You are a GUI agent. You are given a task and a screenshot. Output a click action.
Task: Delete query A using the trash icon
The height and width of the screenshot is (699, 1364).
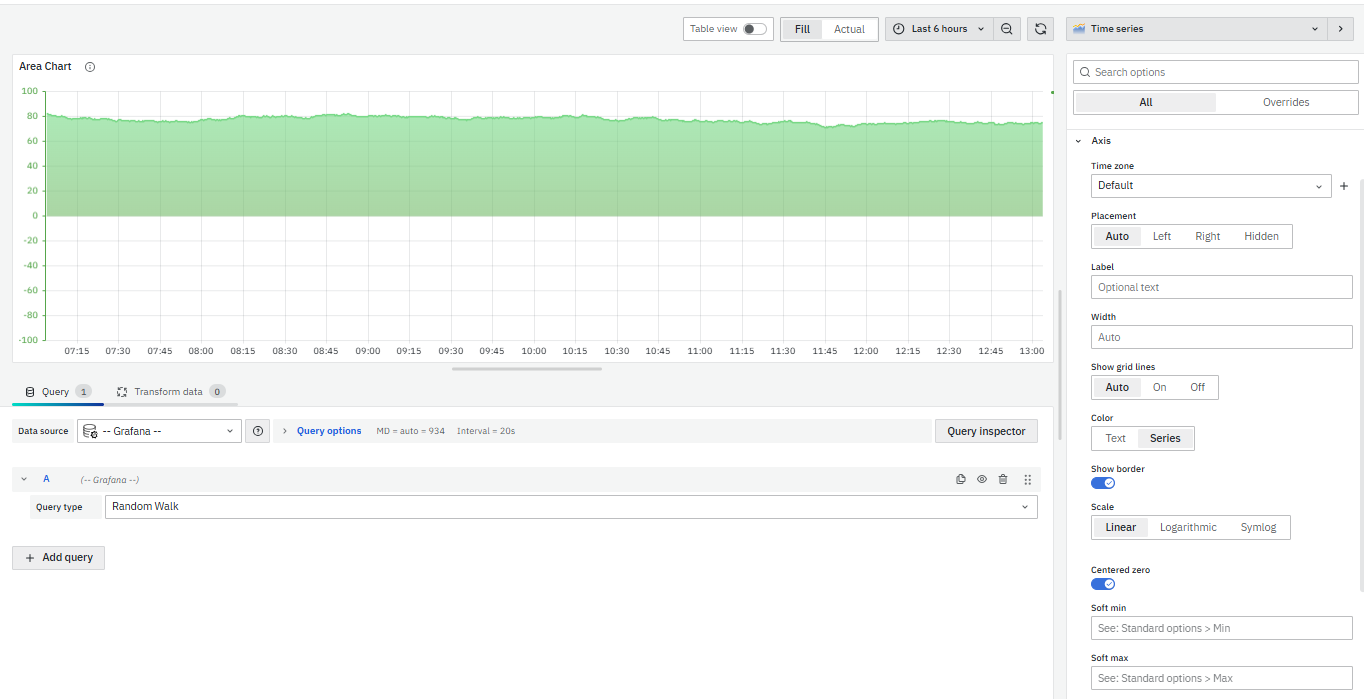[x=1003, y=479]
